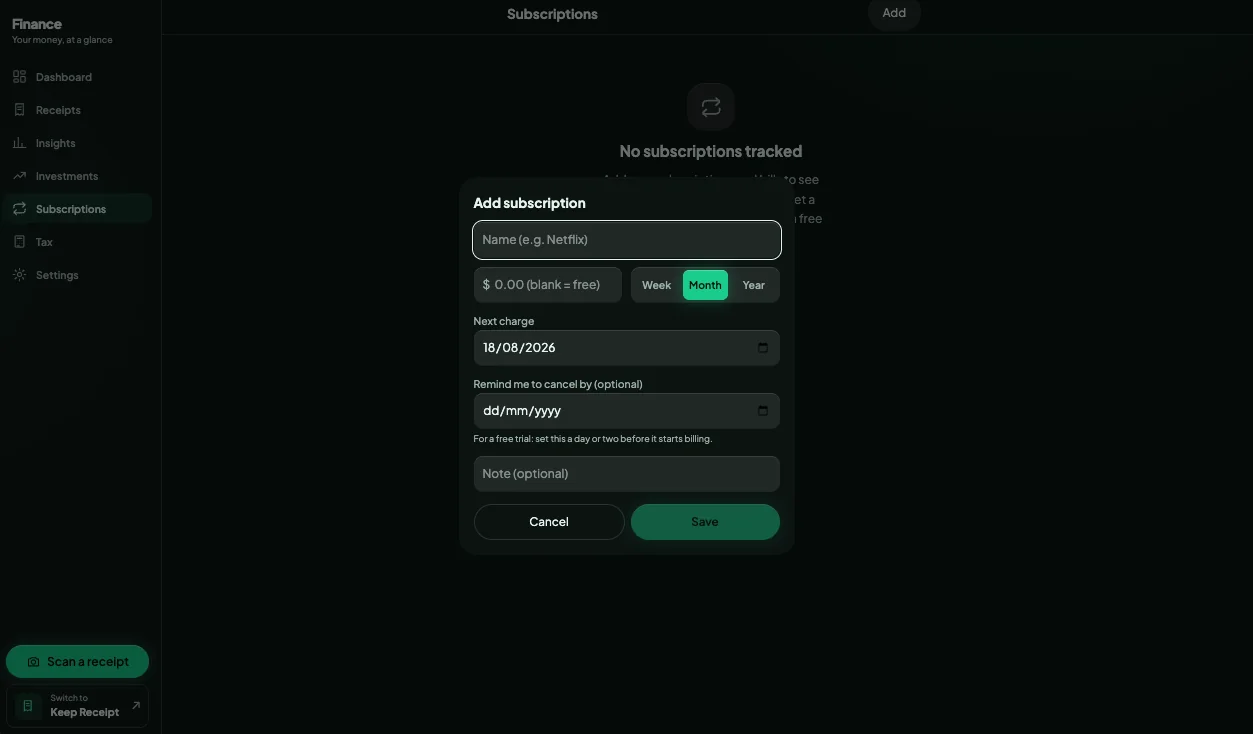Click the 'Add subscription' dialog title

click(x=529, y=203)
